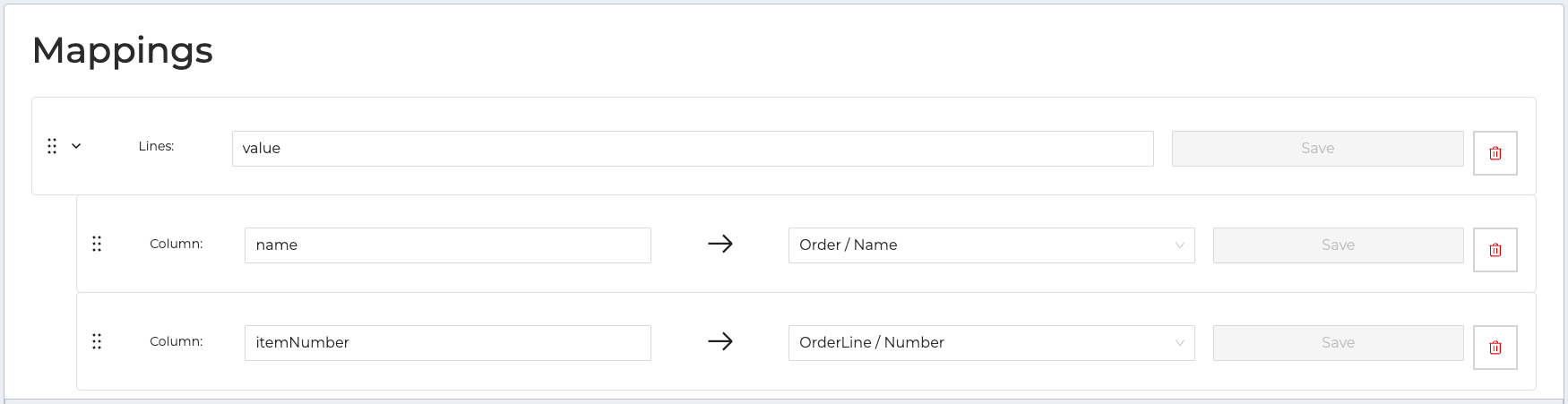Save the Lines value mapping
The height and width of the screenshot is (404, 1568).
coord(1317,149)
